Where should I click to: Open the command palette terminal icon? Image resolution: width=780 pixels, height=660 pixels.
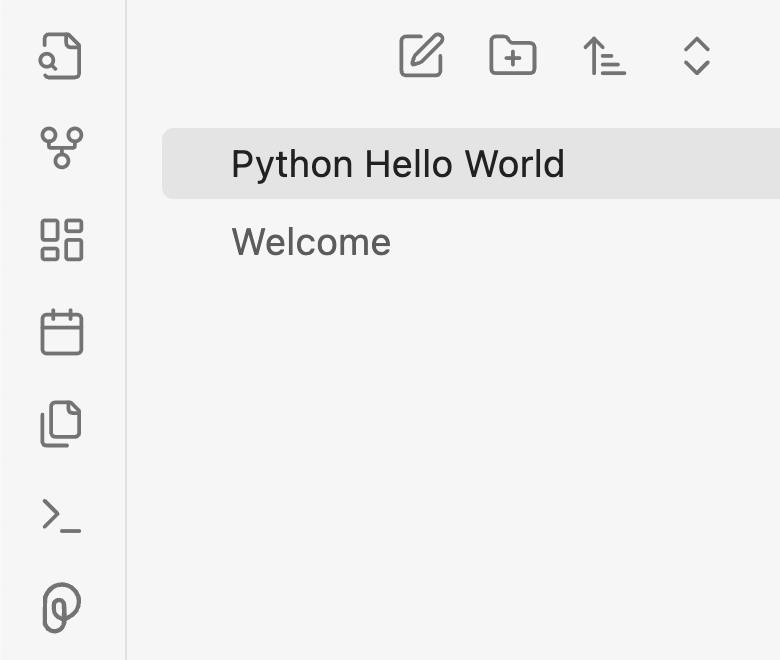(x=61, y=516)
